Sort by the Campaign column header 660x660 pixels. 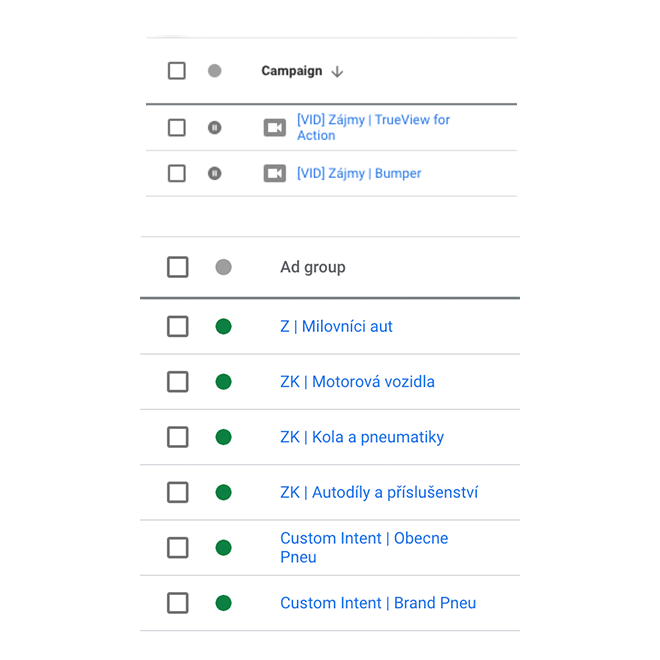pos(292,71)
